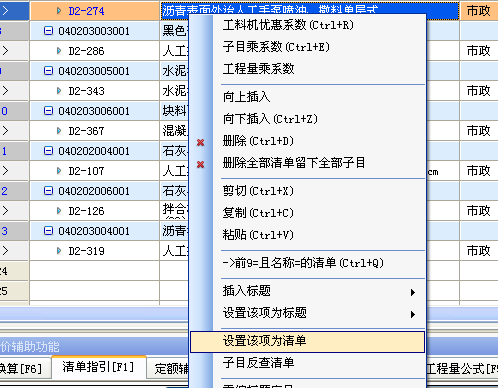
Task: Click the D2-343 code text
Action: 86,91
